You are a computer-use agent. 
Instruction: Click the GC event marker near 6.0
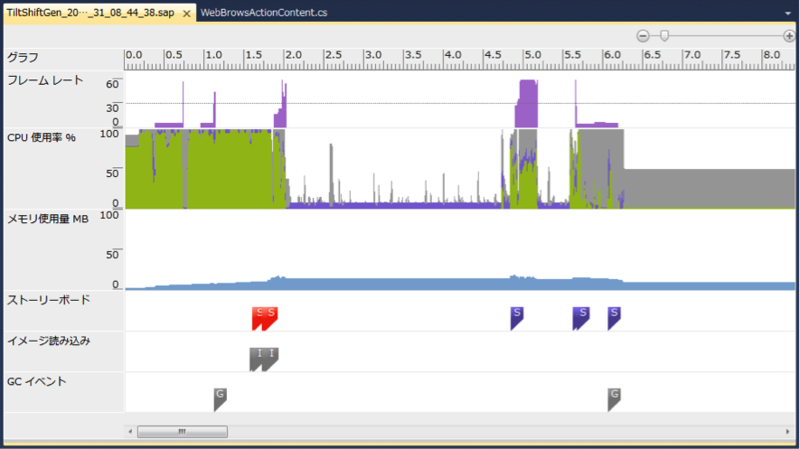point(614,400)
